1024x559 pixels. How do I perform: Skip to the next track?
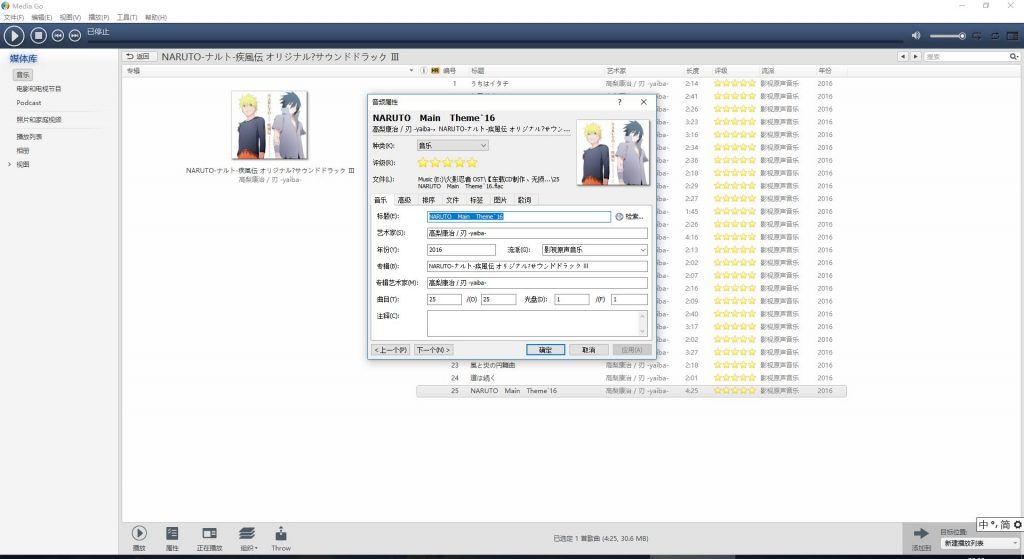[75, 35]
